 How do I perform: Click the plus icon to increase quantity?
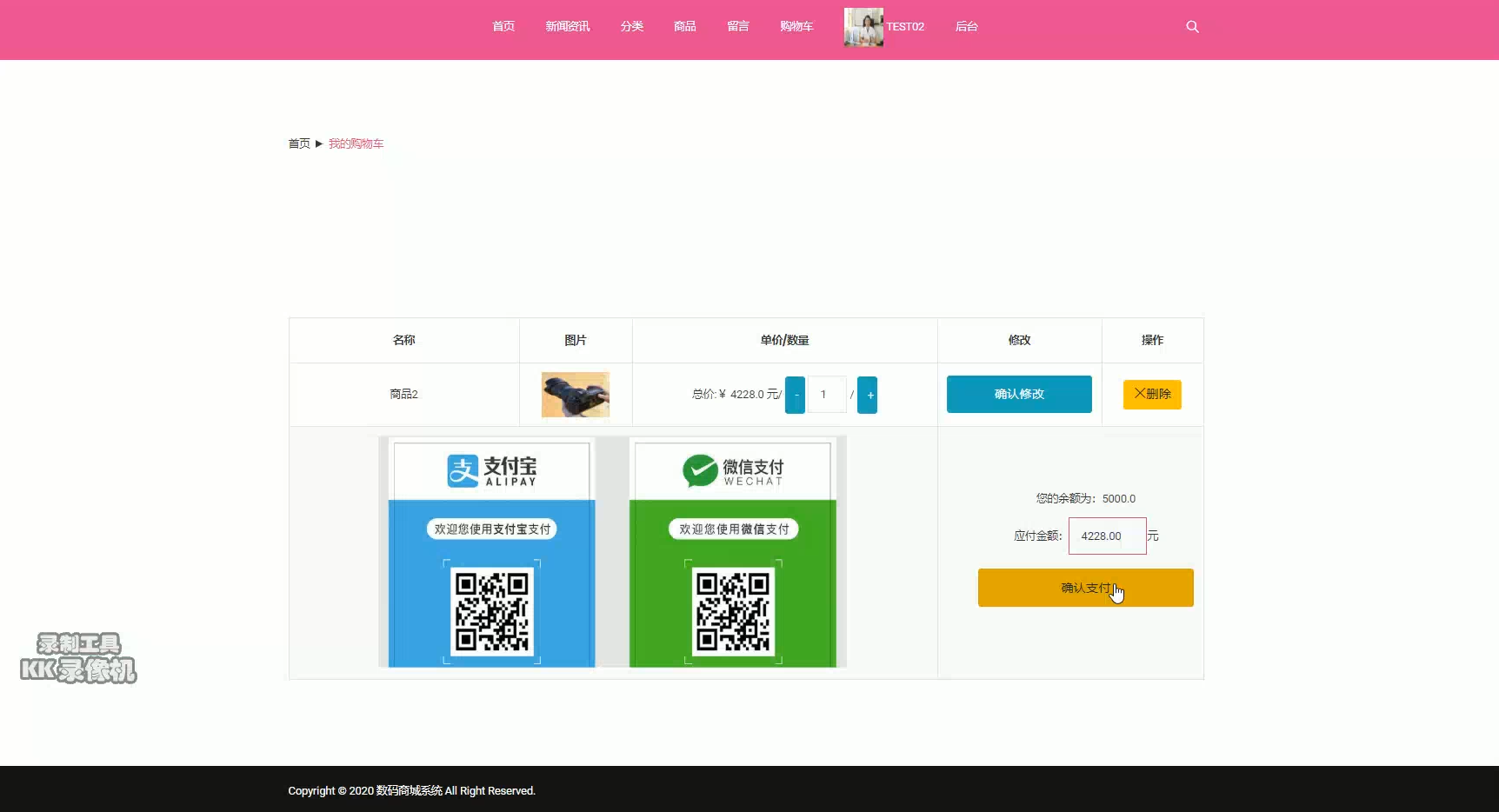[869, 394]
